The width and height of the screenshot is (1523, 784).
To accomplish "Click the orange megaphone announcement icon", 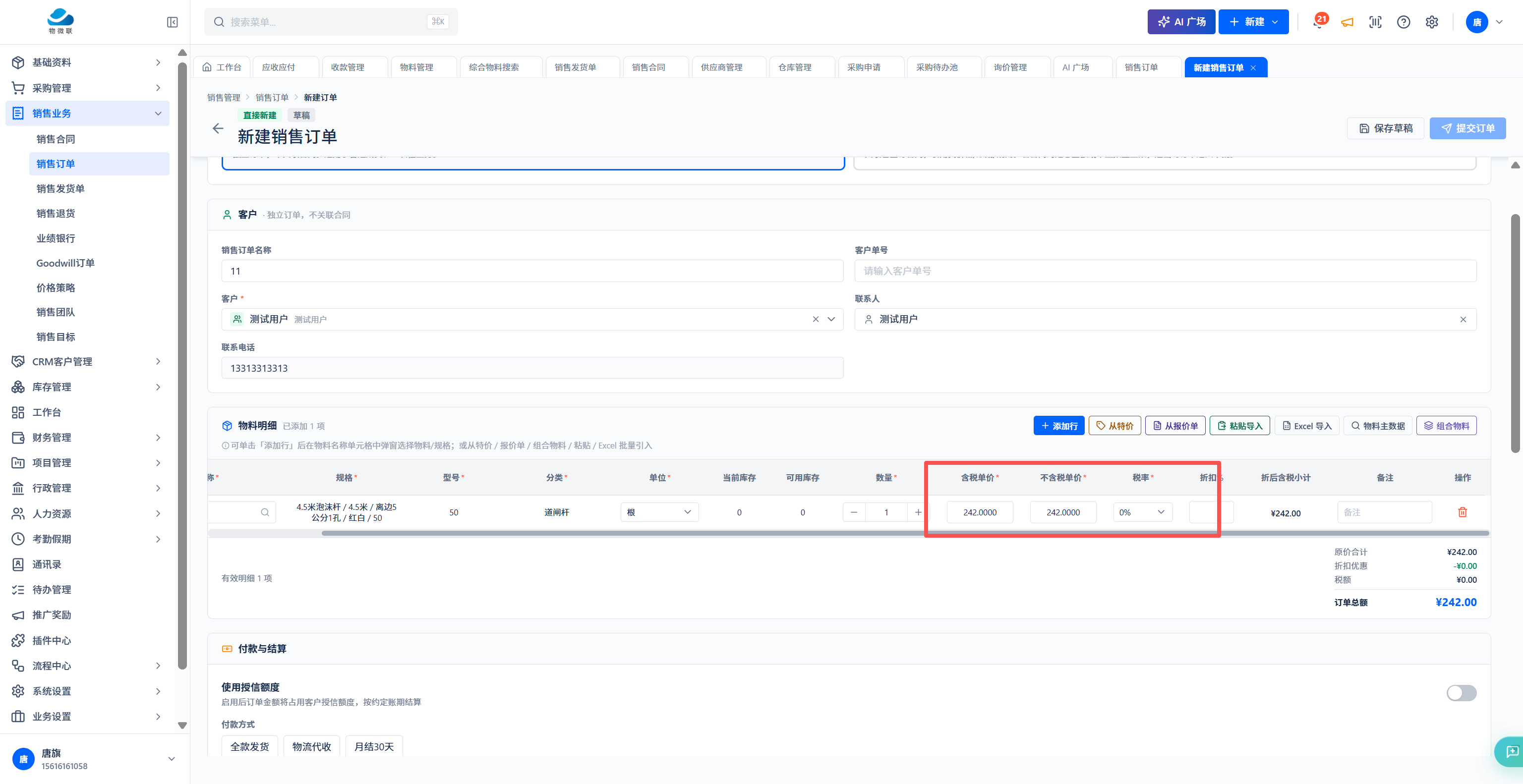I will [x=1347, y=22].
